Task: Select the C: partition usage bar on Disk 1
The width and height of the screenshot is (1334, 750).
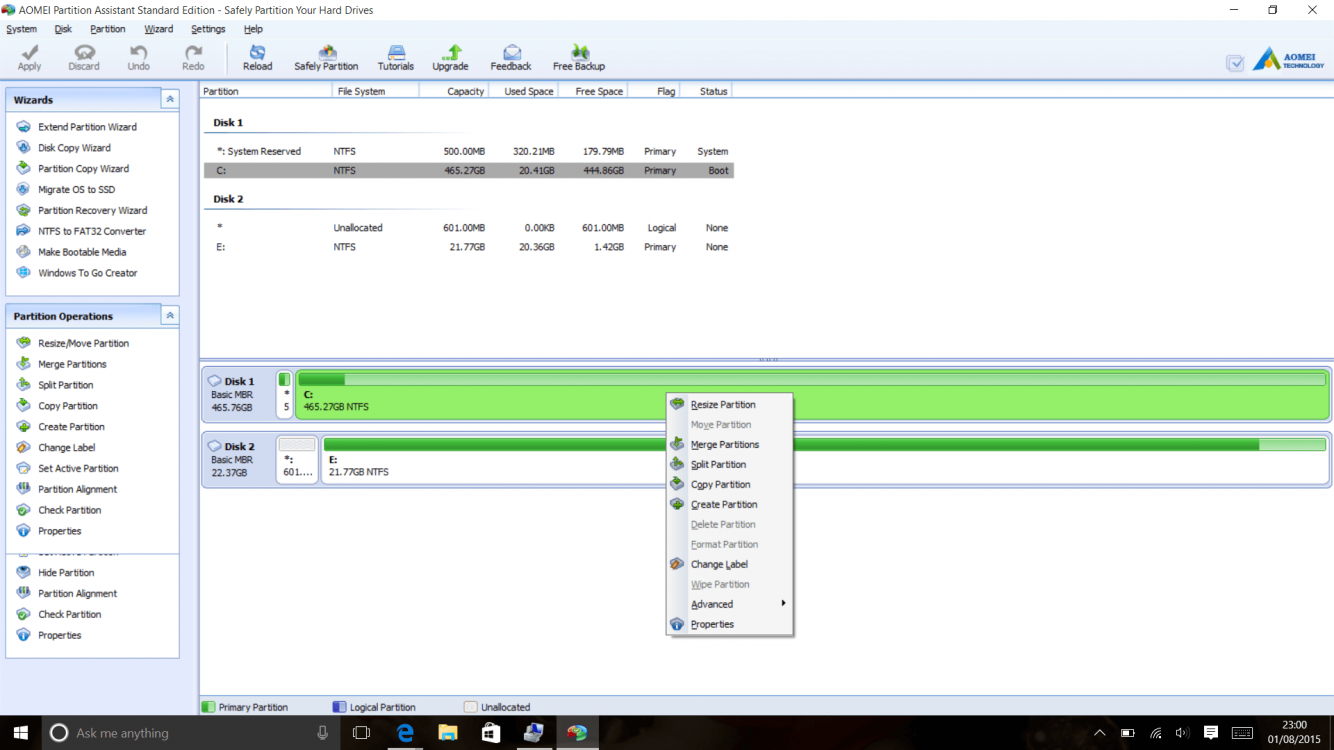Action: click(x=812, y=380)
